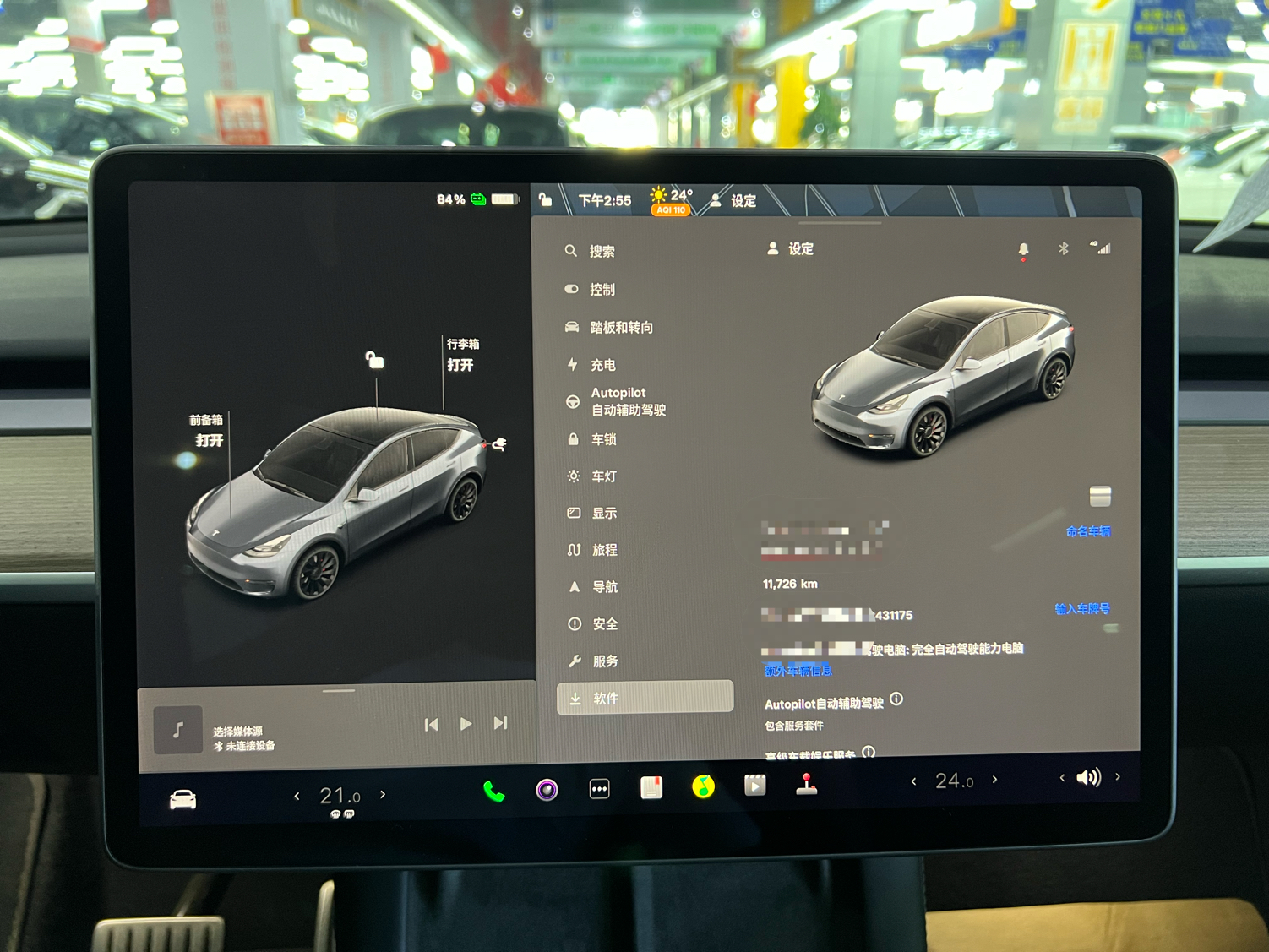Play the media
Image resolution: width=1269 pixels, height=952 pixels.
point(466,724)
